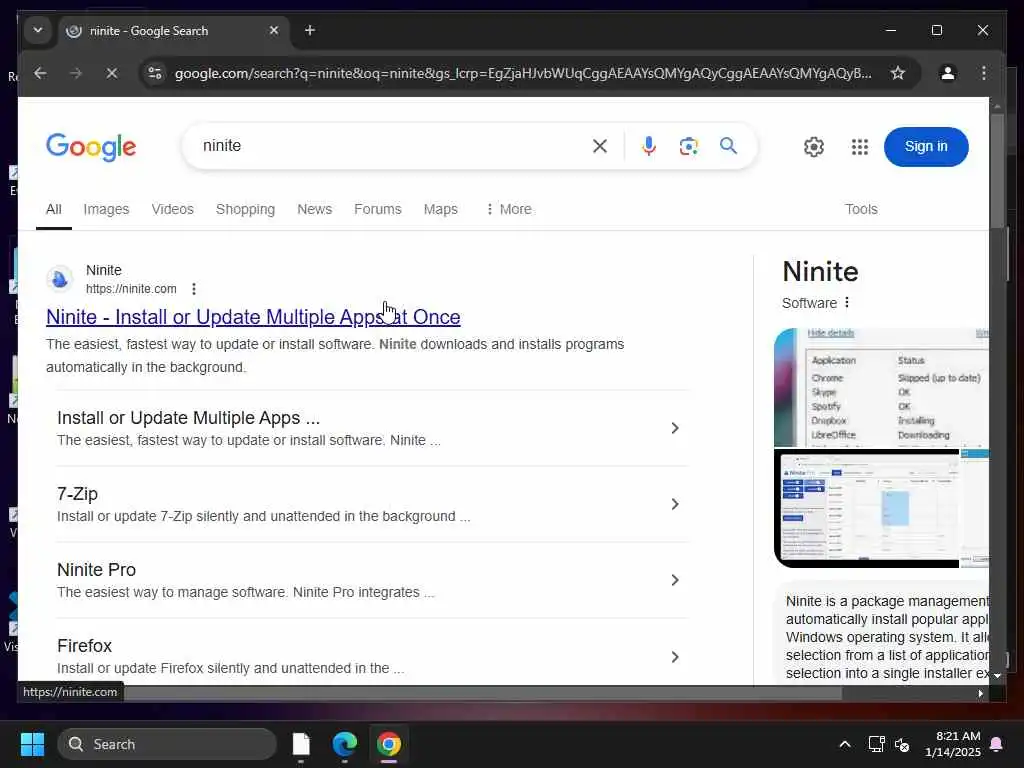This screenshot has width=1024, height=768.
Task: Open the clock and date
Action: click(953, 744)
